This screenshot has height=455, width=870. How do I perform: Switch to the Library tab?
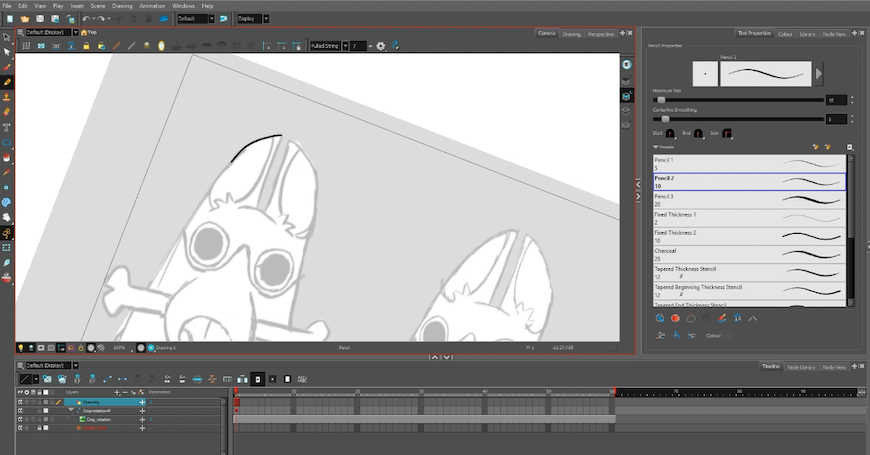click(x=807, y=34)
